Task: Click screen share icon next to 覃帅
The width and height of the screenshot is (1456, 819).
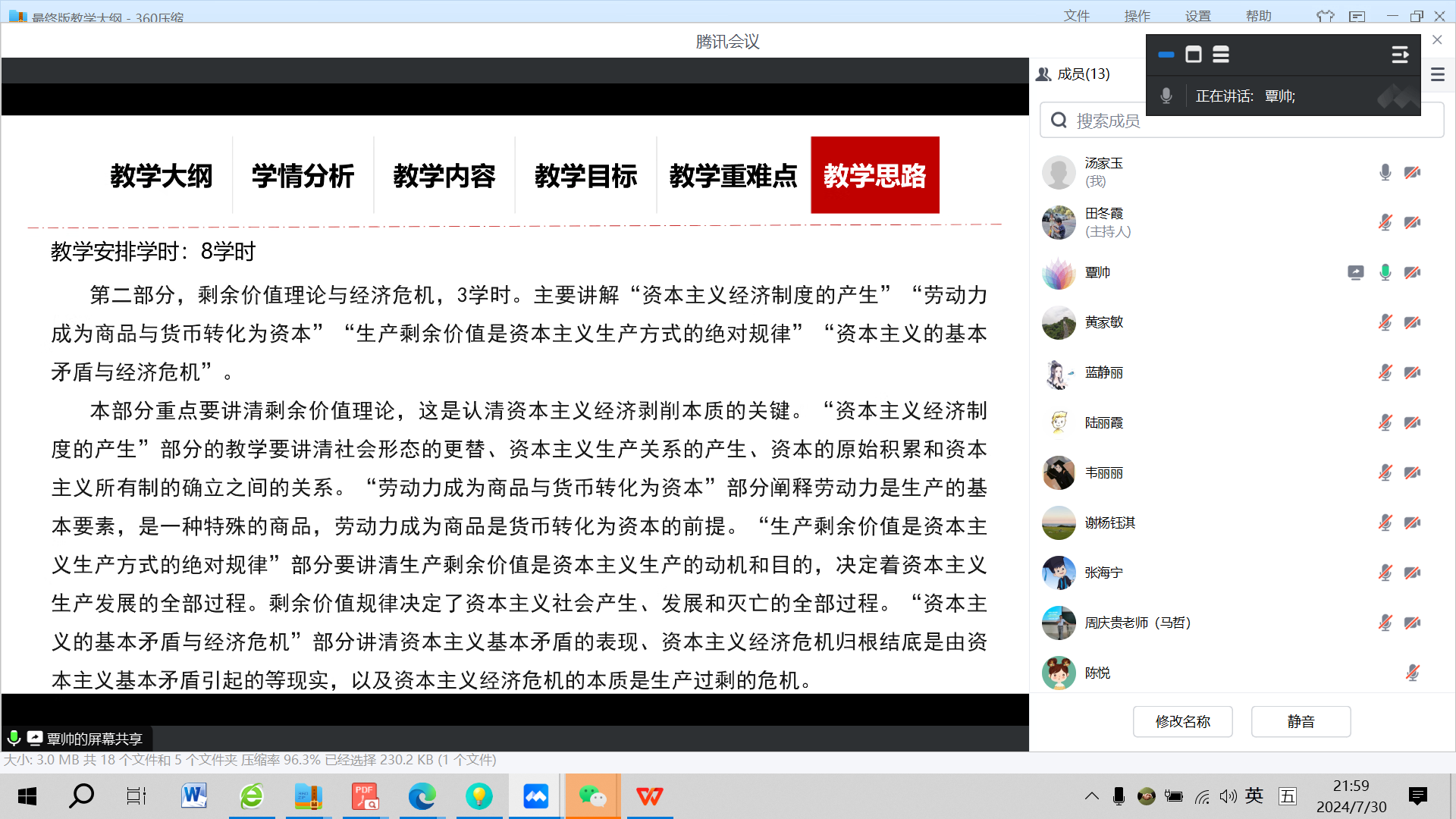Action: [1355, 272]
